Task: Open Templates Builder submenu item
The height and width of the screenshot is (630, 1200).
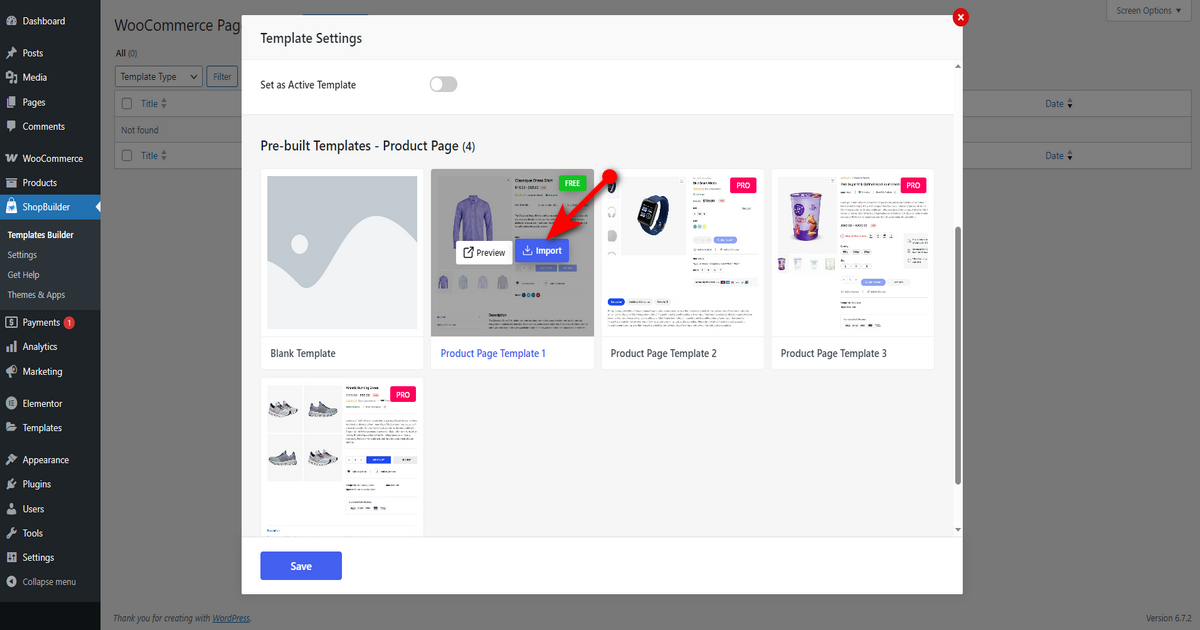Action: [x=40, y=235]
